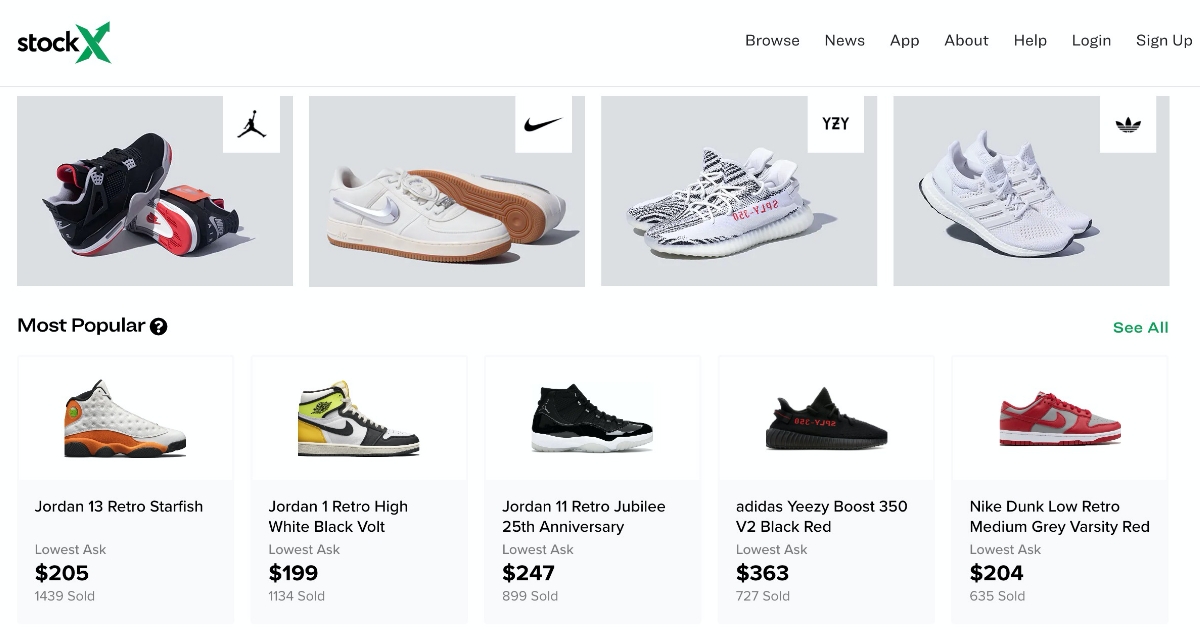Click the adidas trefoil brand icon

(1127, 124)
